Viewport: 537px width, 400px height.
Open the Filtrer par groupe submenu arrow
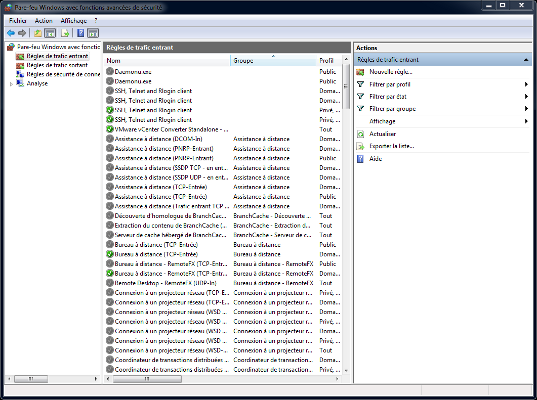[526, 109]
